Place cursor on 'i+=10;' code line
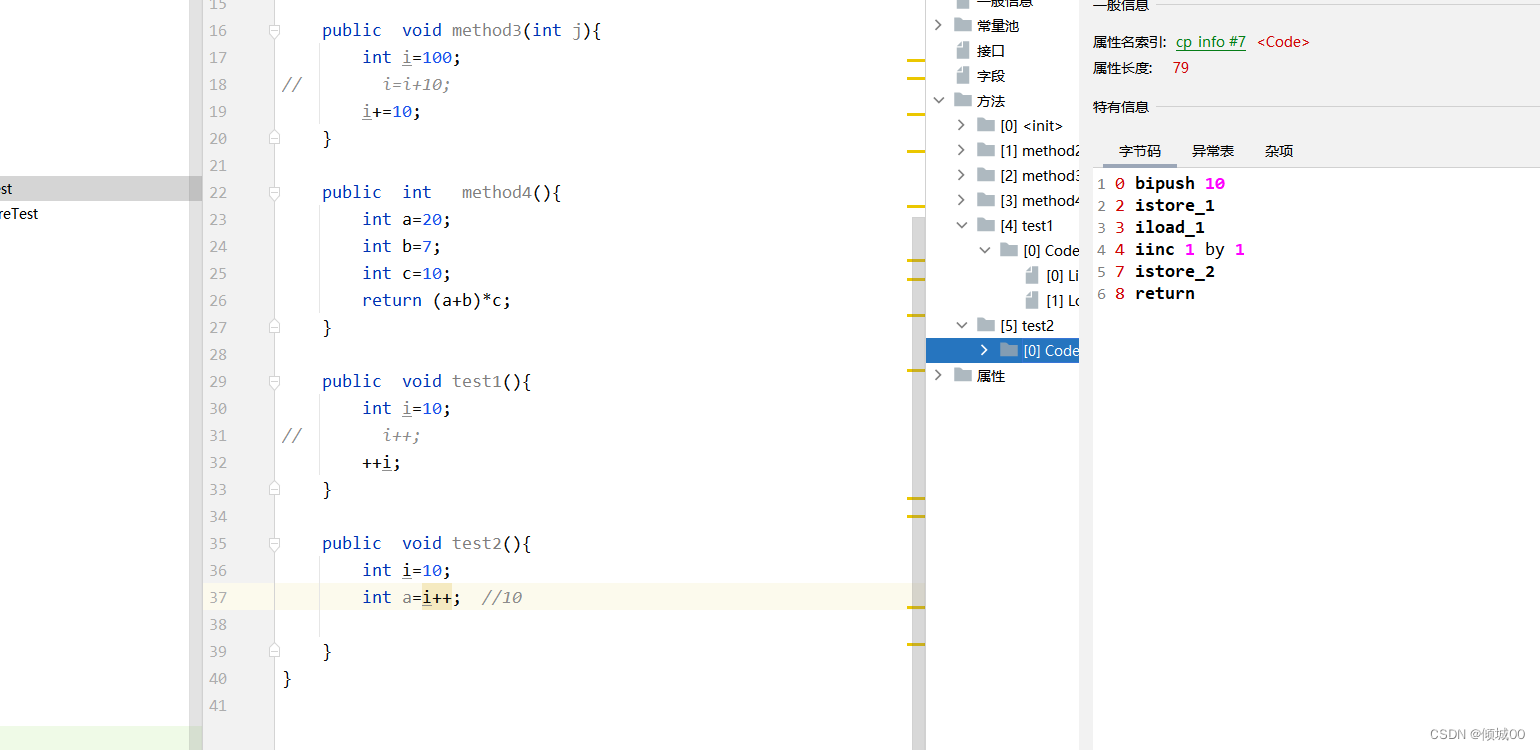This screenshot has width=1540, height=750. tap(391, 112)
